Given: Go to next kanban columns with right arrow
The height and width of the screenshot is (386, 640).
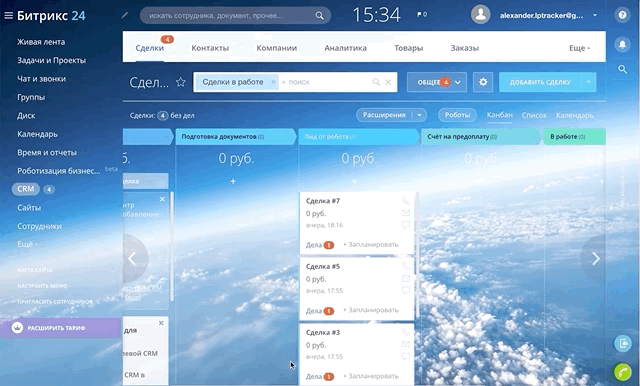Looking at the screenshot, I should tap(596, 258).
